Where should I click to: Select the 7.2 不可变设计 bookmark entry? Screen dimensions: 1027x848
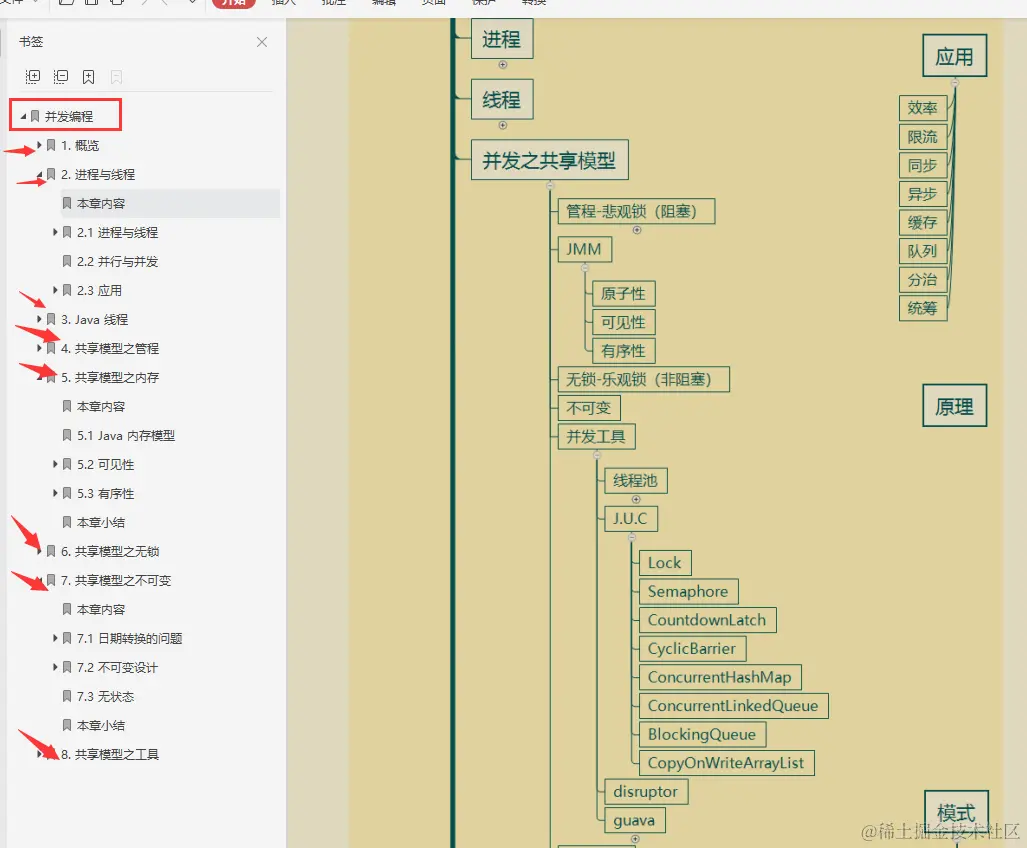[x=112, y=667]
